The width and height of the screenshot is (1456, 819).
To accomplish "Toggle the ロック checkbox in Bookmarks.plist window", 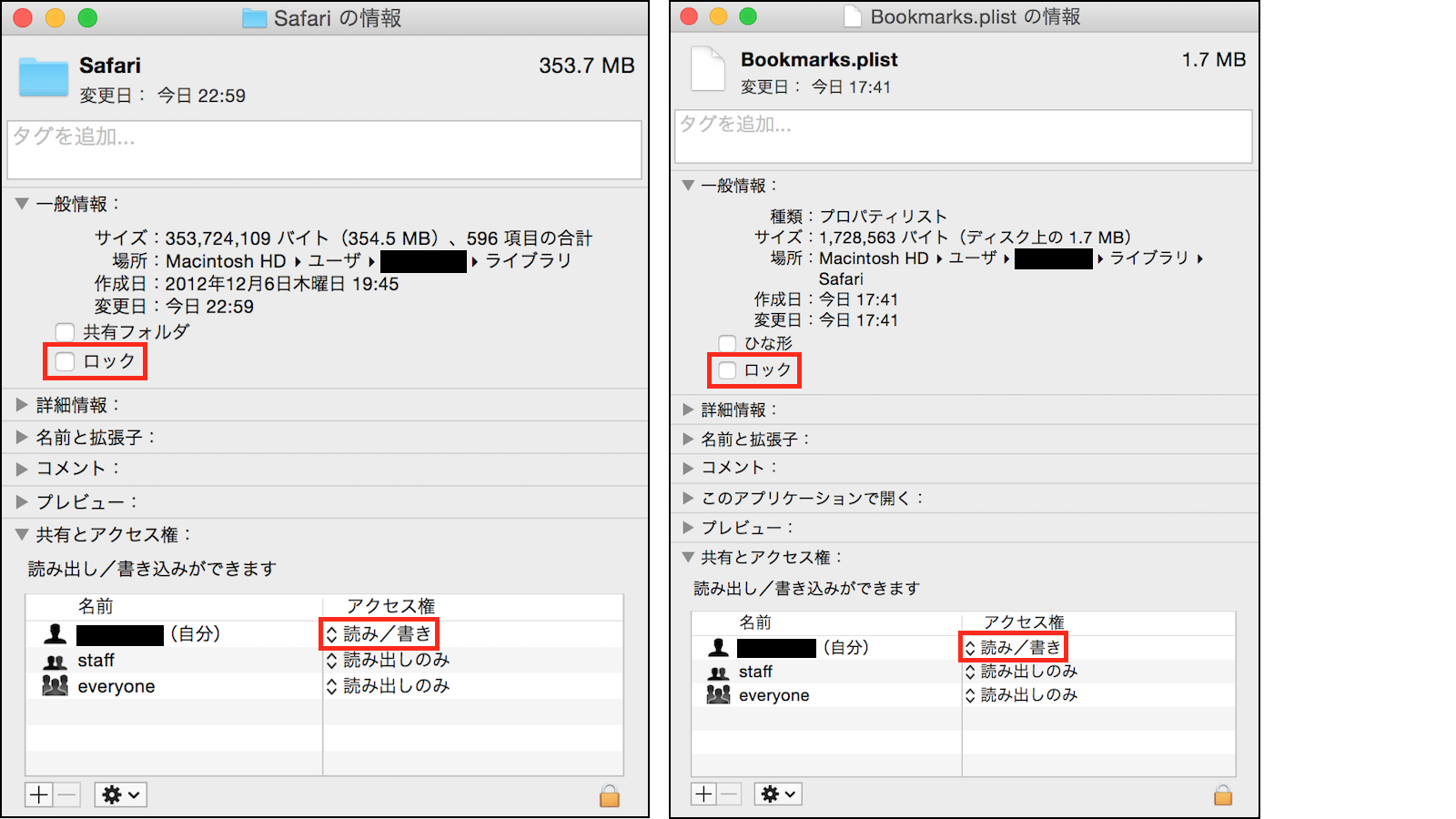I will 727,370.
